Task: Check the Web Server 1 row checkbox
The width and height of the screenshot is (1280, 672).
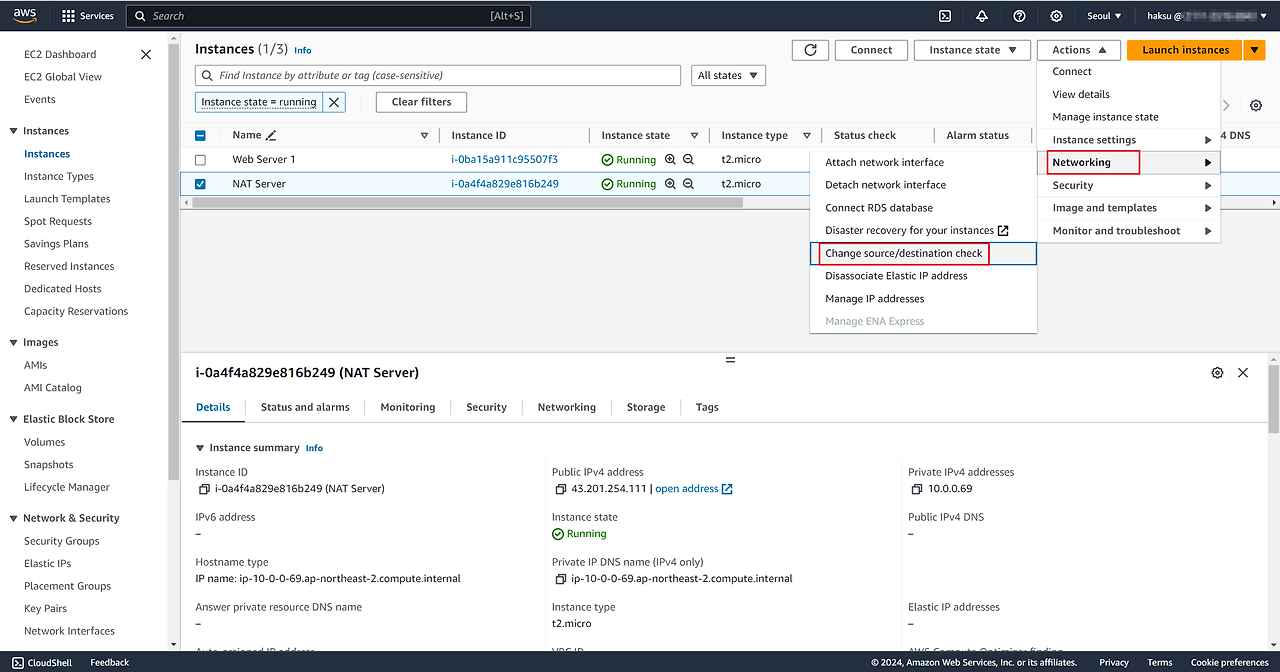Action: pyautogui.click(x=200, y=160)
